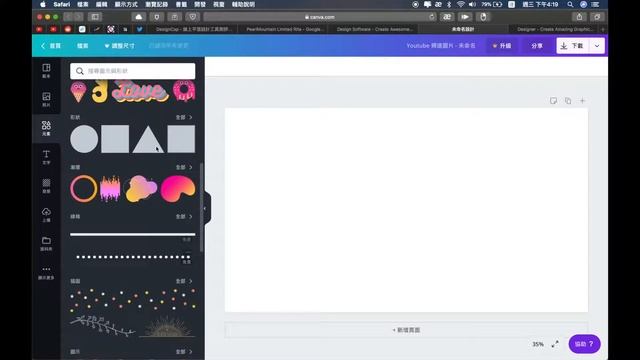Click Add new page (新增頁面) bar

[x=406, y=330]
